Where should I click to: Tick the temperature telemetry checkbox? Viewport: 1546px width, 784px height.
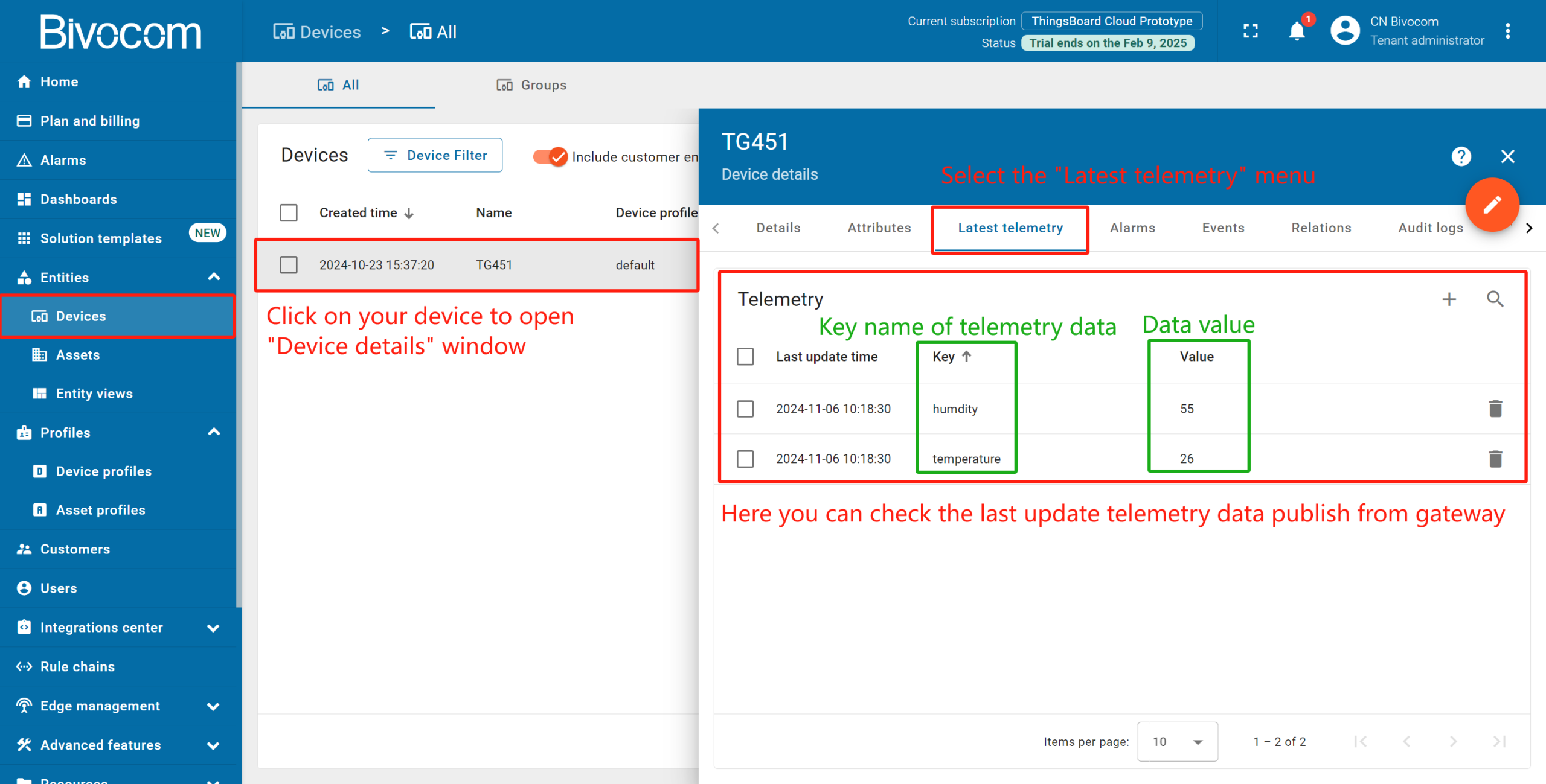pos(745,459)
